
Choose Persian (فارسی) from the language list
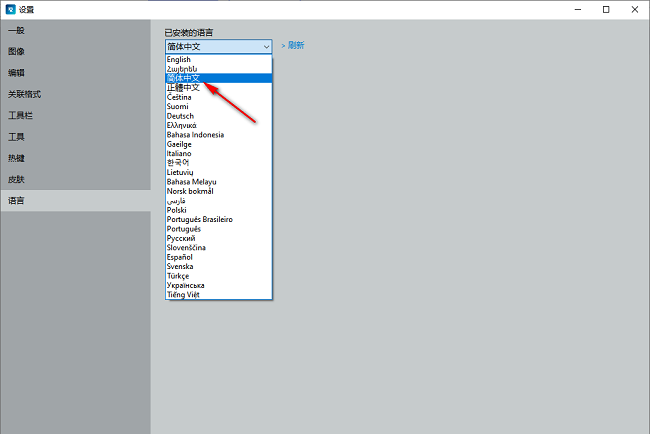pyautogui.click(x=218, y=201)
